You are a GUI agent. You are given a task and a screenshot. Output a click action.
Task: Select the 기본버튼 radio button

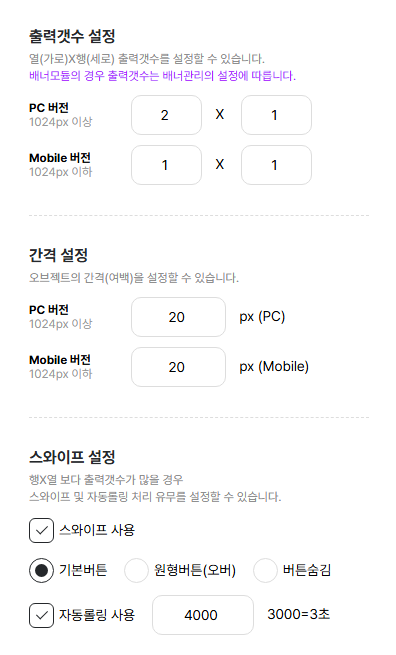pos(41,570)
